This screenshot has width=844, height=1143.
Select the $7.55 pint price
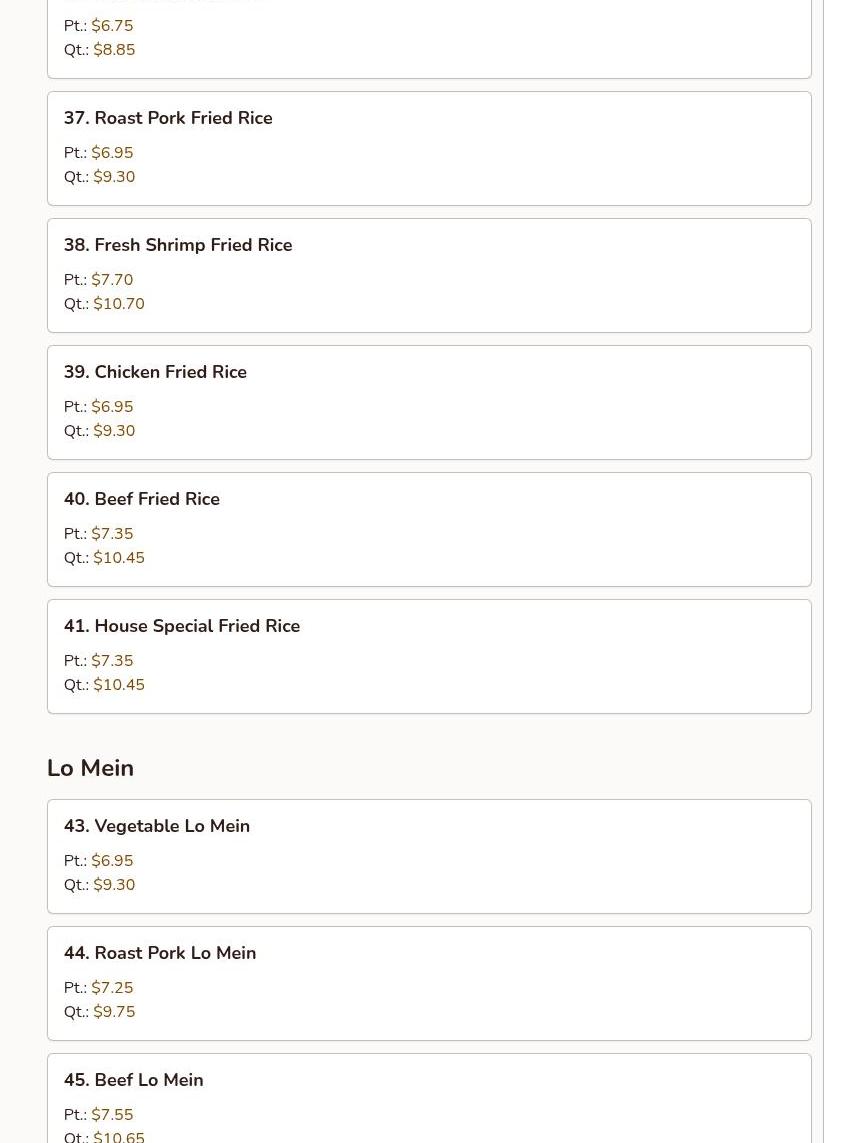click(x=112, y=1115)
